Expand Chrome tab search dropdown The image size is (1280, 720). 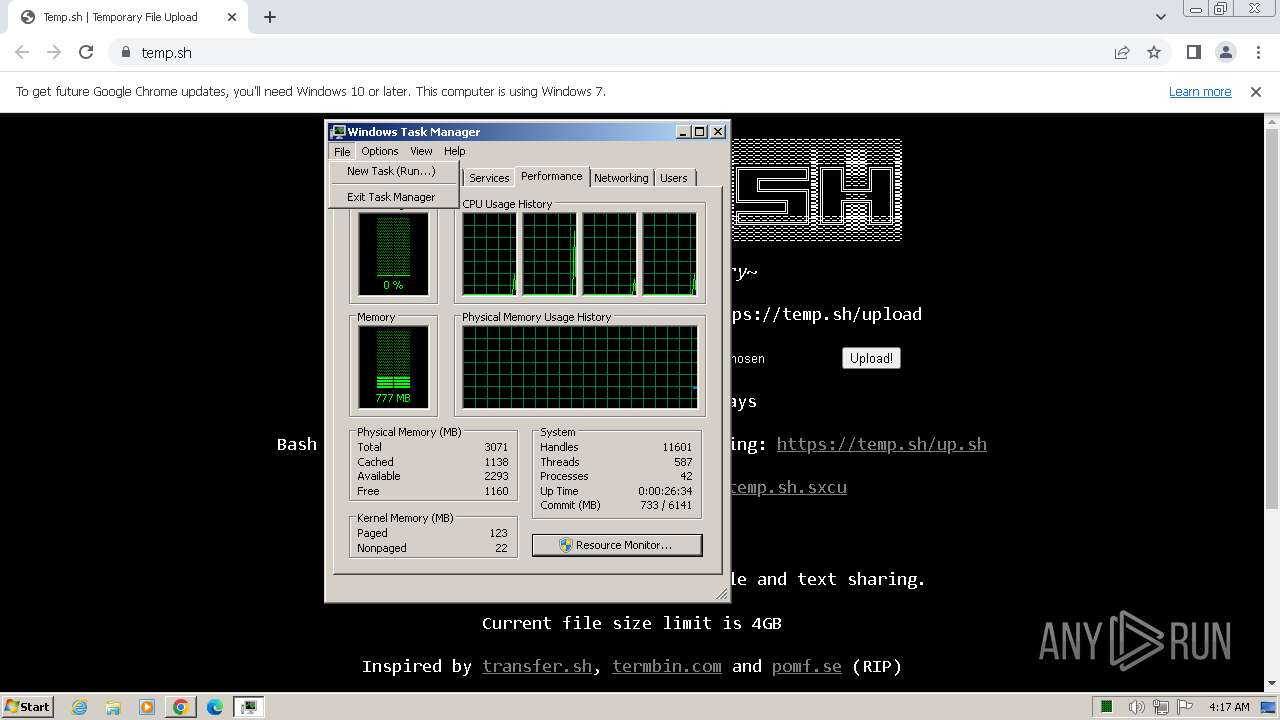1161,17
